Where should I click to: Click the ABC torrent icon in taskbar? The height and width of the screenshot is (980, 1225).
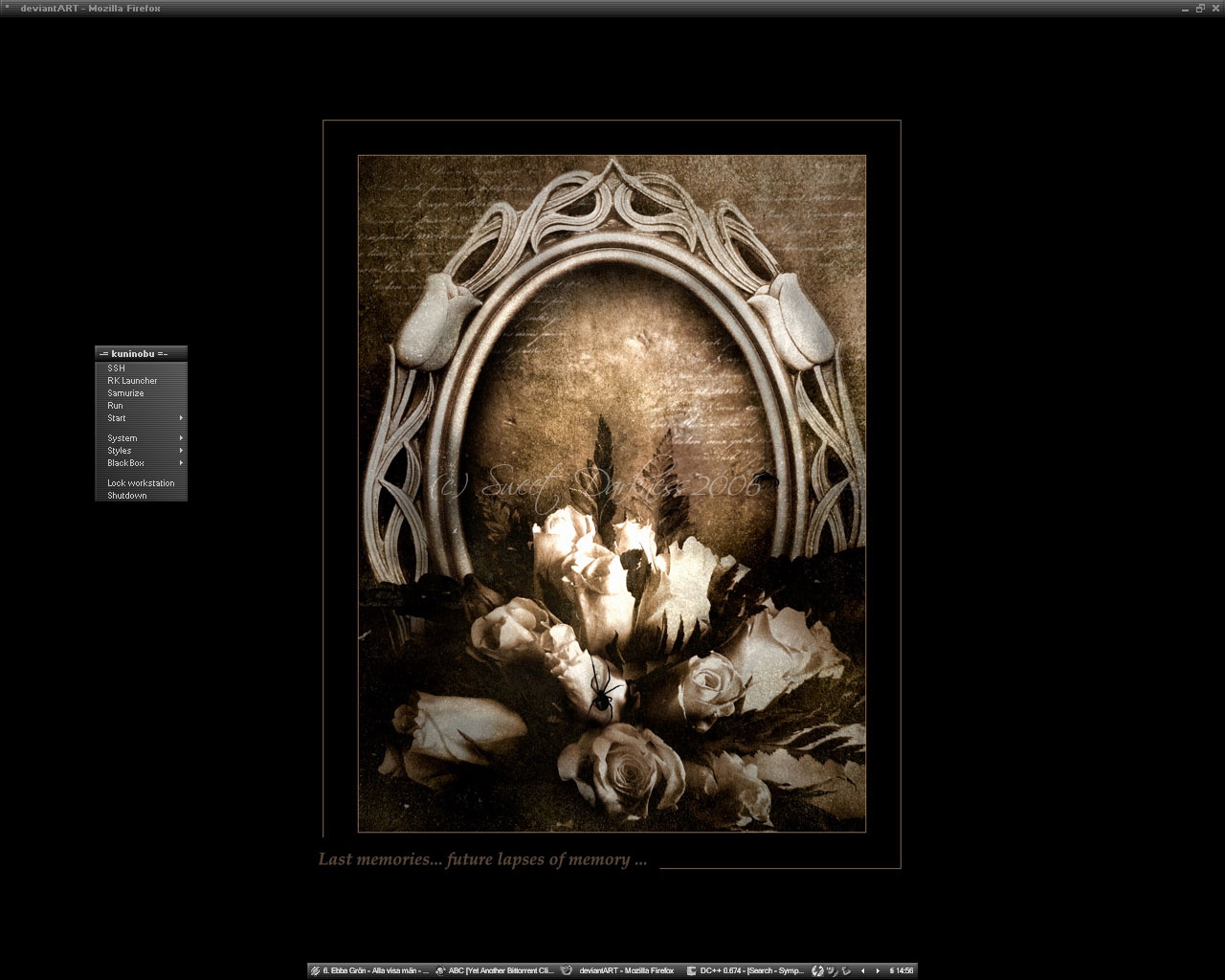pyautogui.click(x=441, y=970)
